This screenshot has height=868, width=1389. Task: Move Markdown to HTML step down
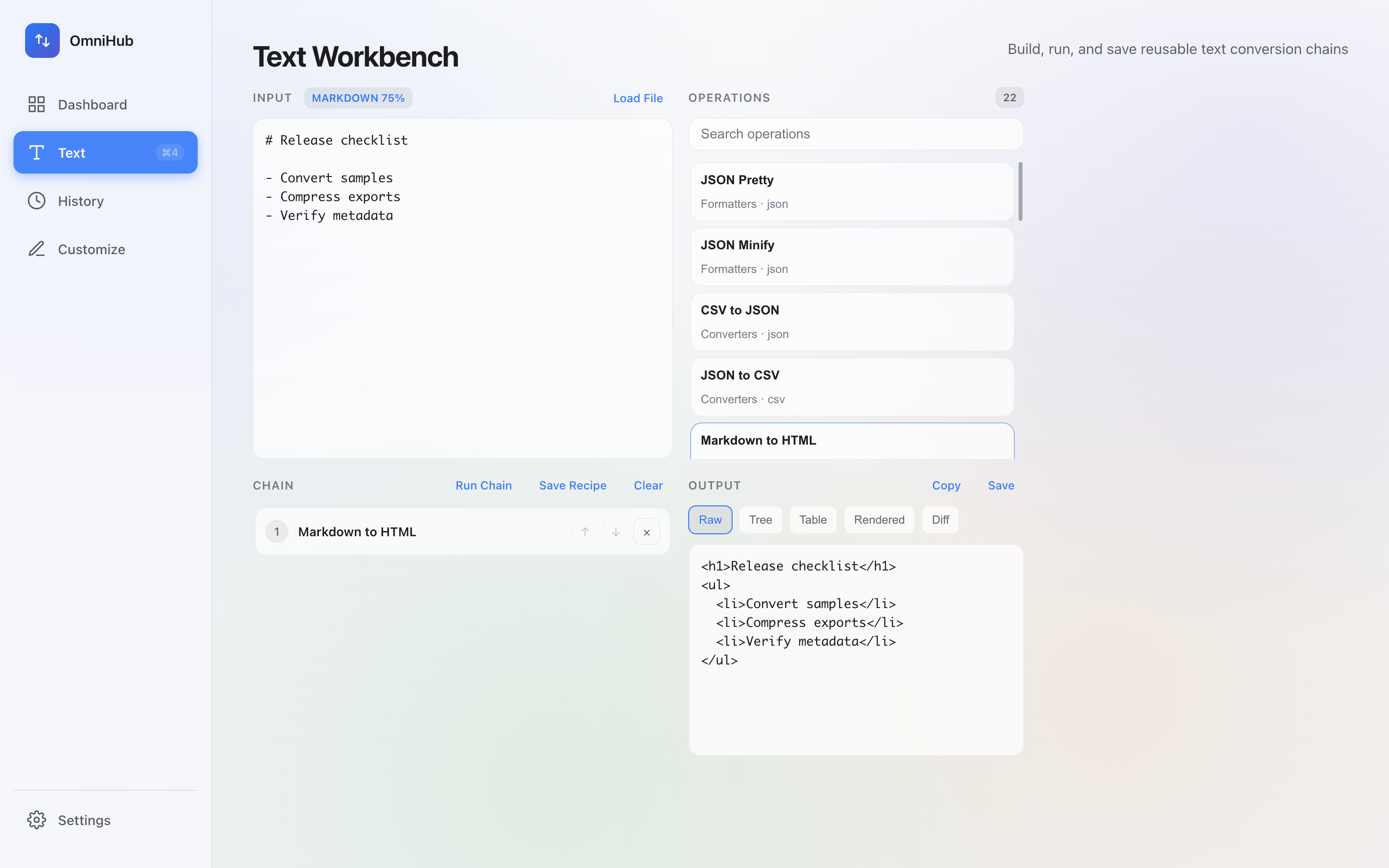(x=616, y=531)
